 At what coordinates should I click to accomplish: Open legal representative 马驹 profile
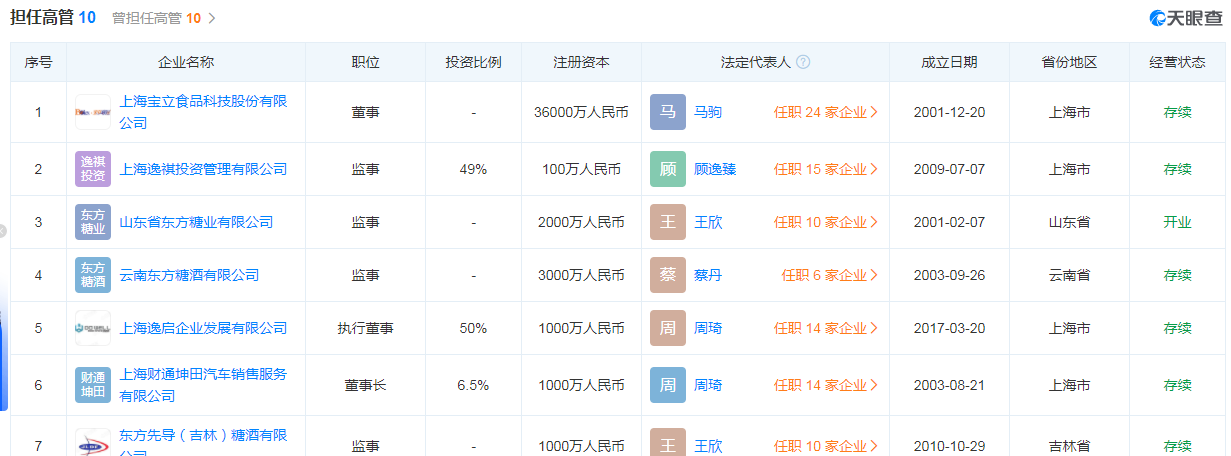click(x=708, y=112)
